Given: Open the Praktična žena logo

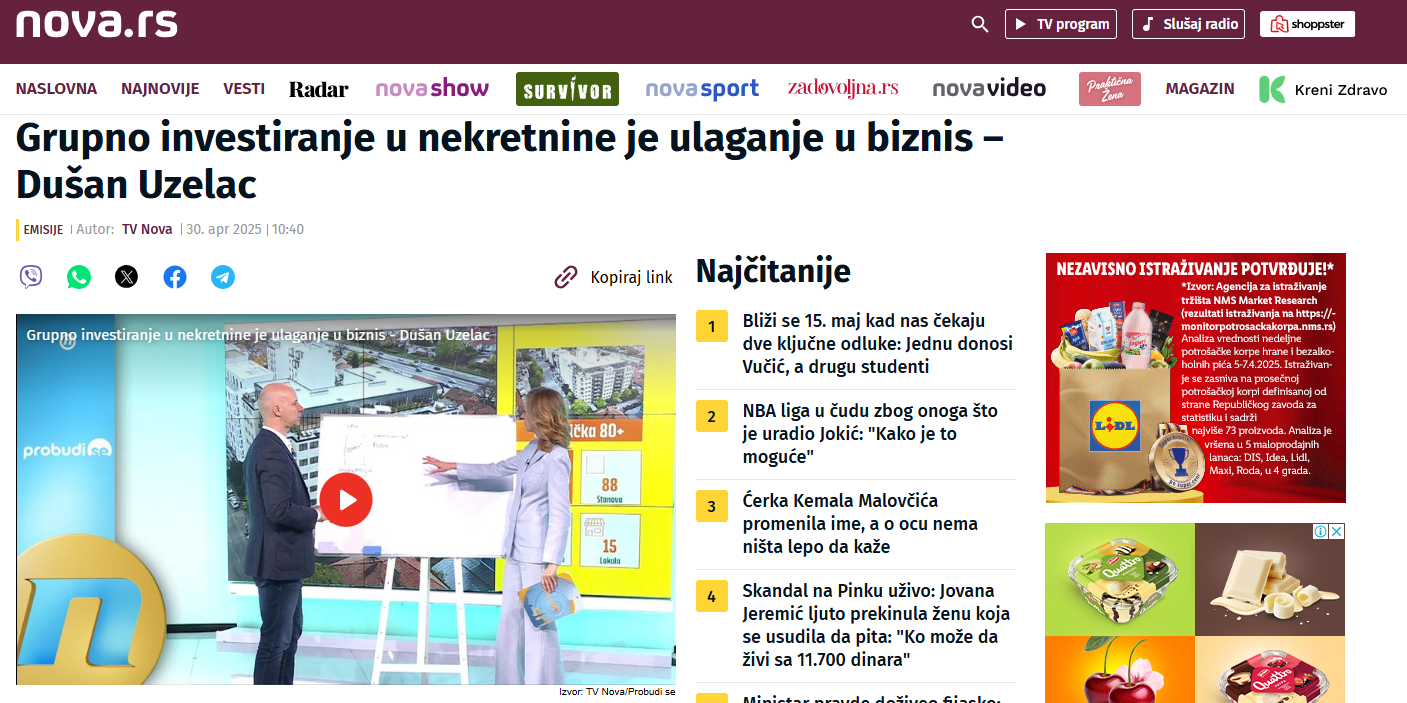Looking at the screenshot, I should pos(1110,89).
